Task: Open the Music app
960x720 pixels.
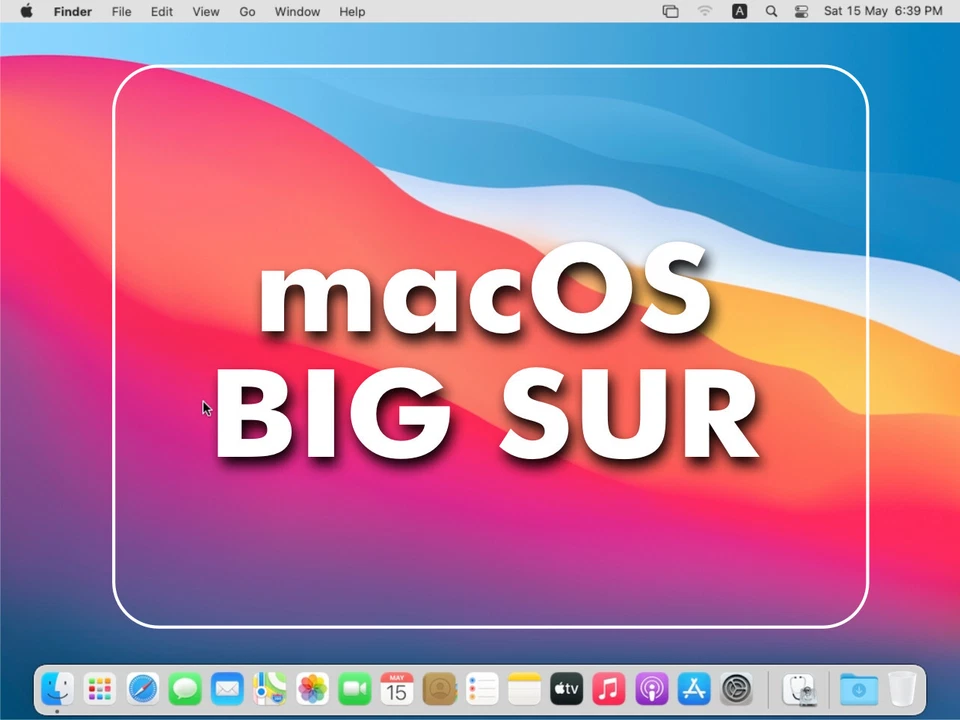Action: 609,689
